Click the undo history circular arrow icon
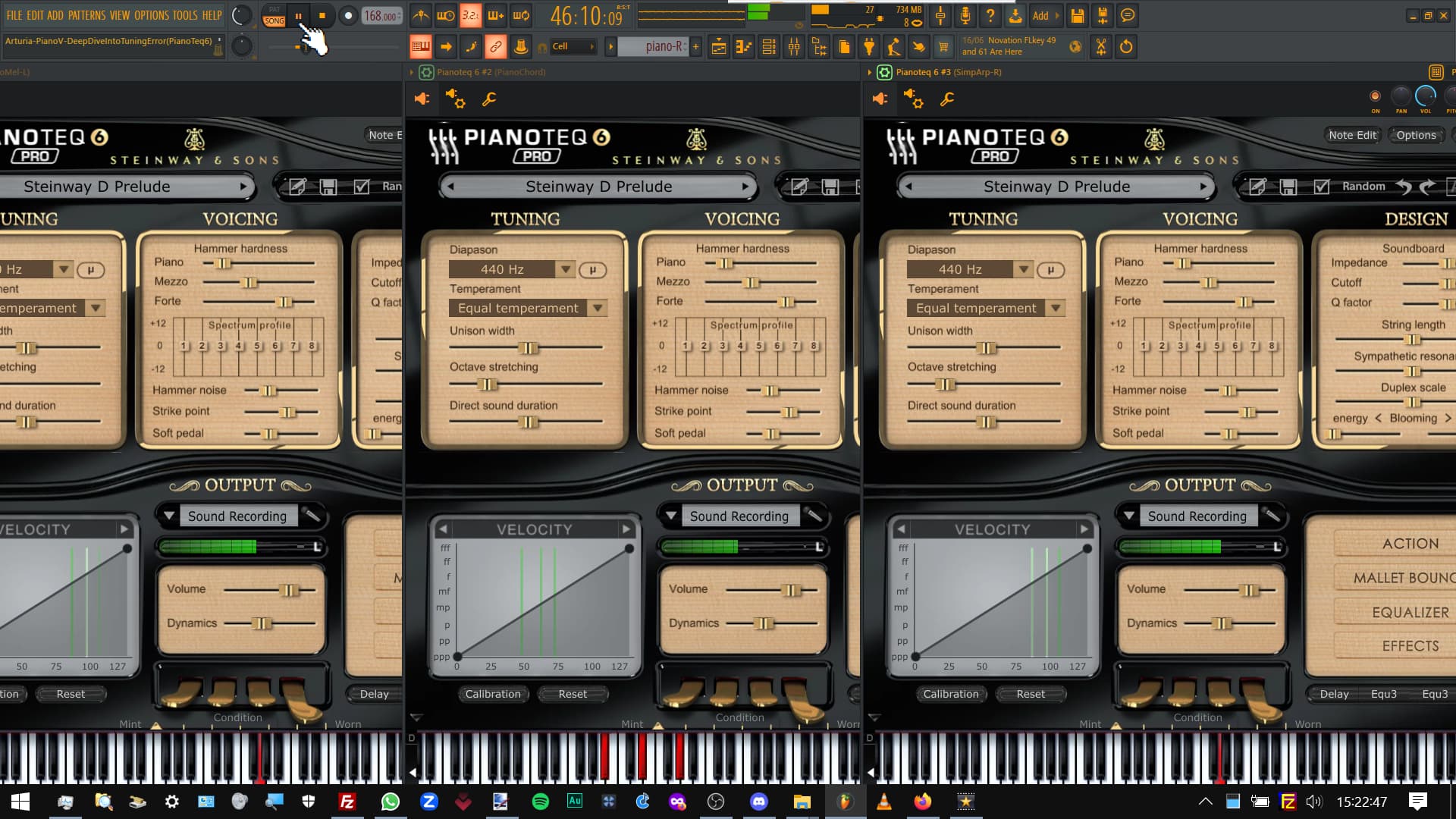1456x819 pixels. point(1126,47)
